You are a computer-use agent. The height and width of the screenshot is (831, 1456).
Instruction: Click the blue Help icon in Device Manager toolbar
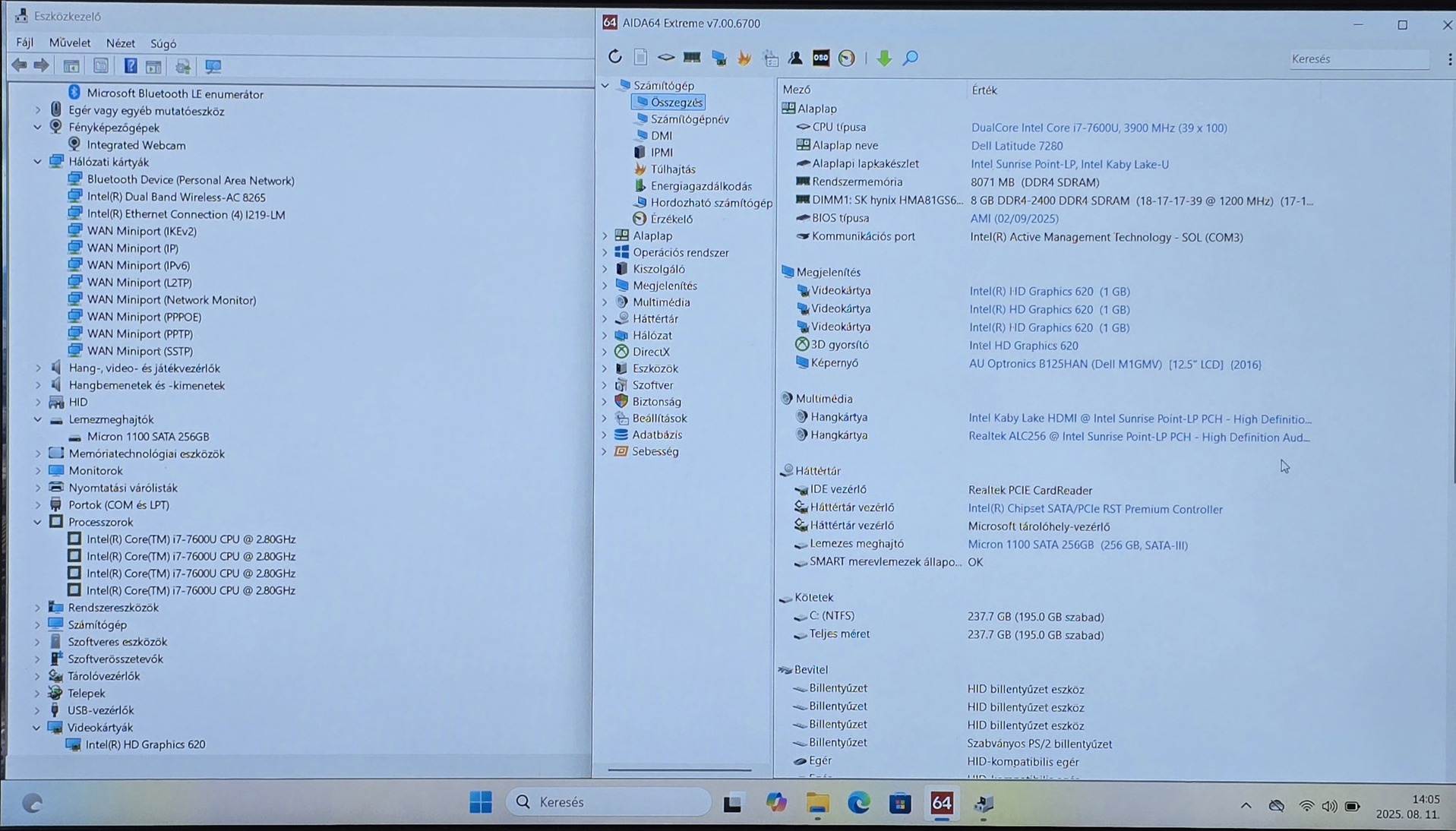click(x=131, y=66)
